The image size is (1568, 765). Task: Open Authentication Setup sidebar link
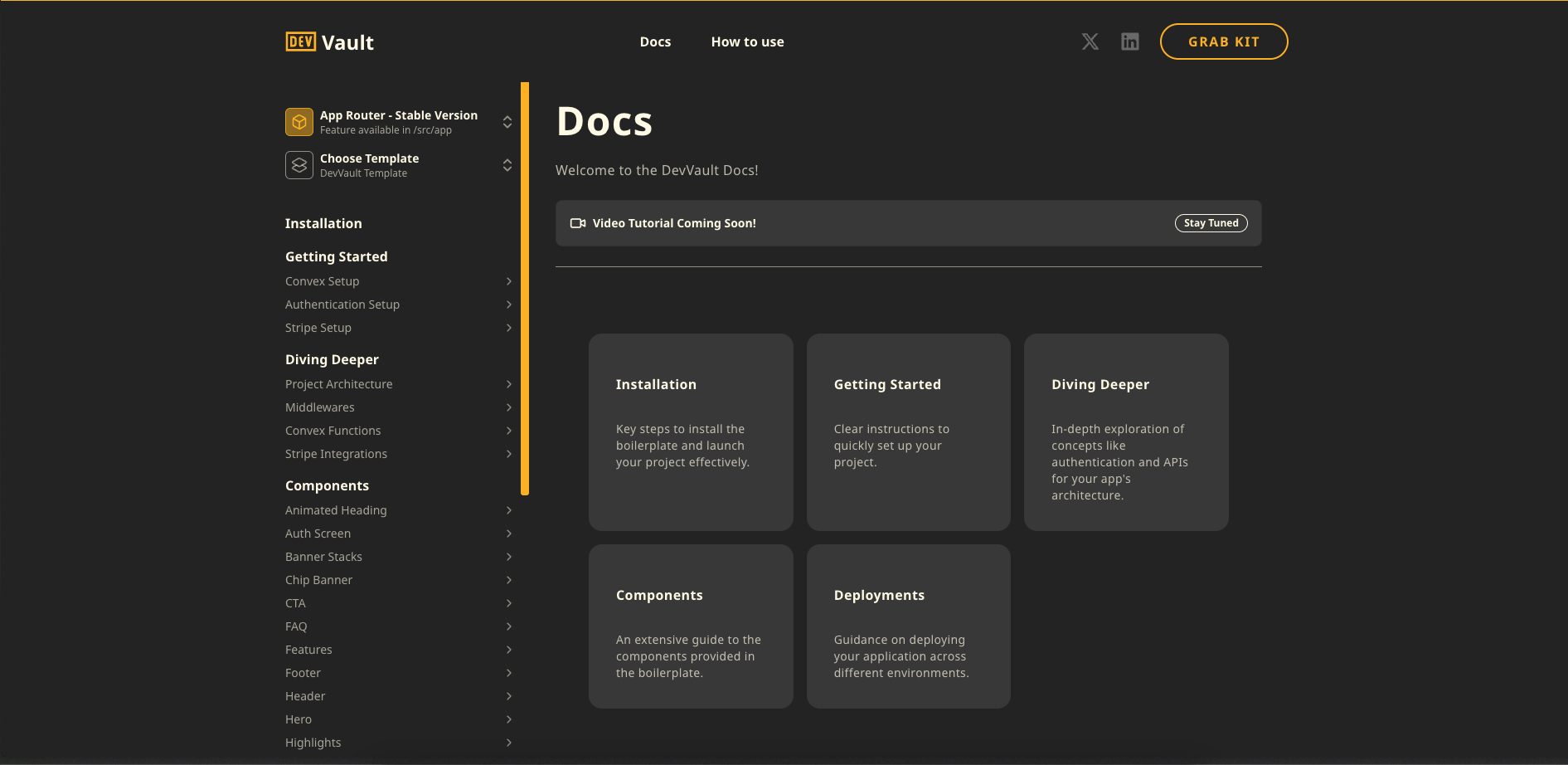(342, 305)
